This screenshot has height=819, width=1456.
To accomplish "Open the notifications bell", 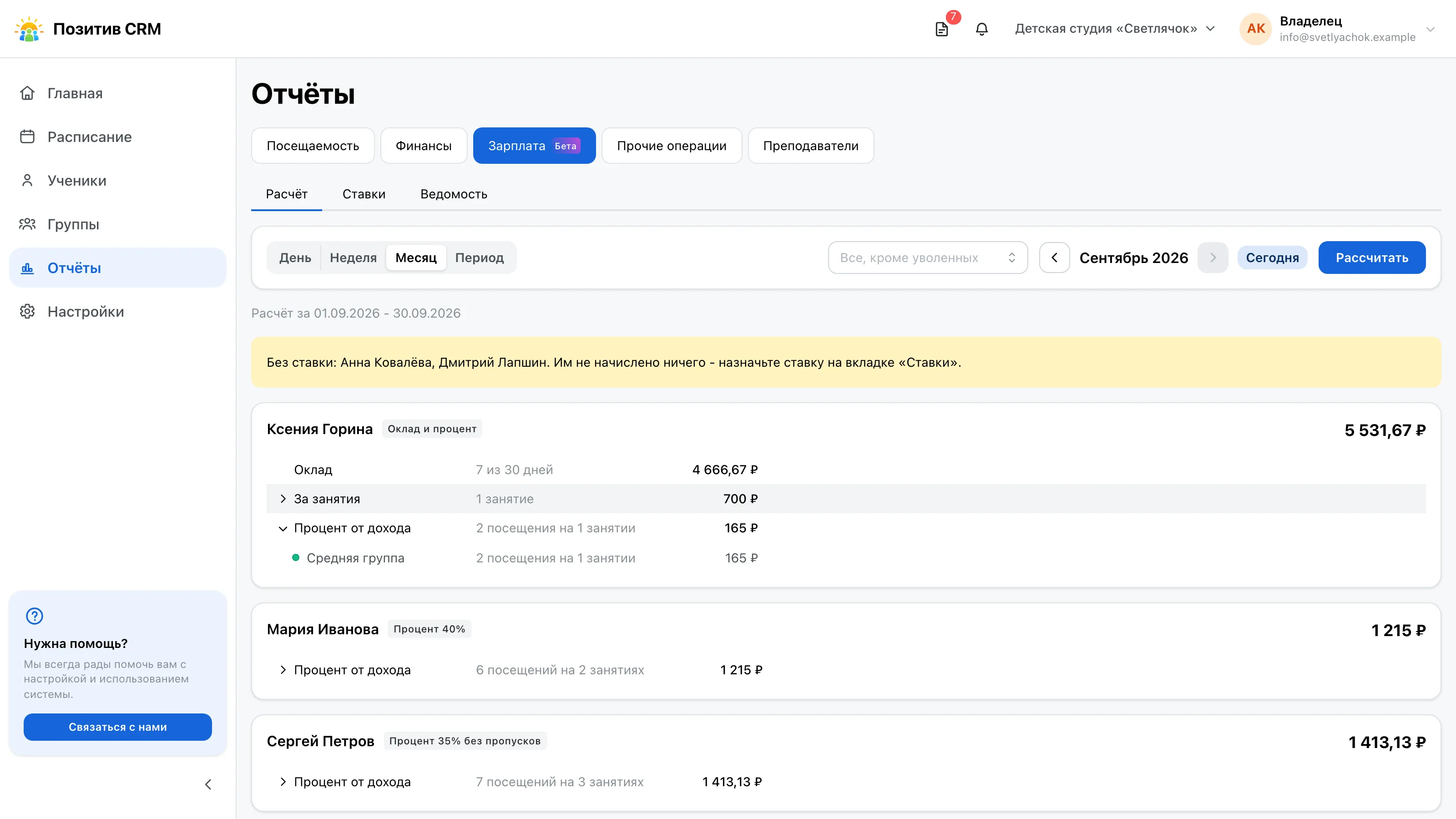I will click(x=982, y=29).
